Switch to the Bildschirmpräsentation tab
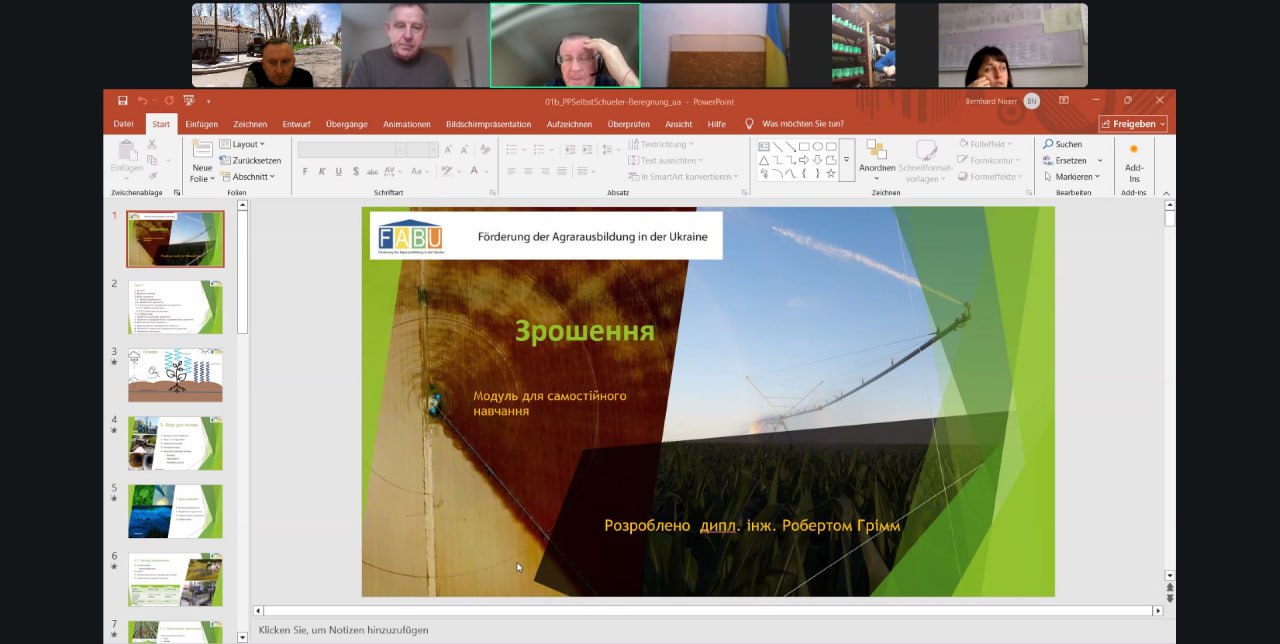Image resolution: width=1280 pixels, height=644 pixels. (488, 124)
